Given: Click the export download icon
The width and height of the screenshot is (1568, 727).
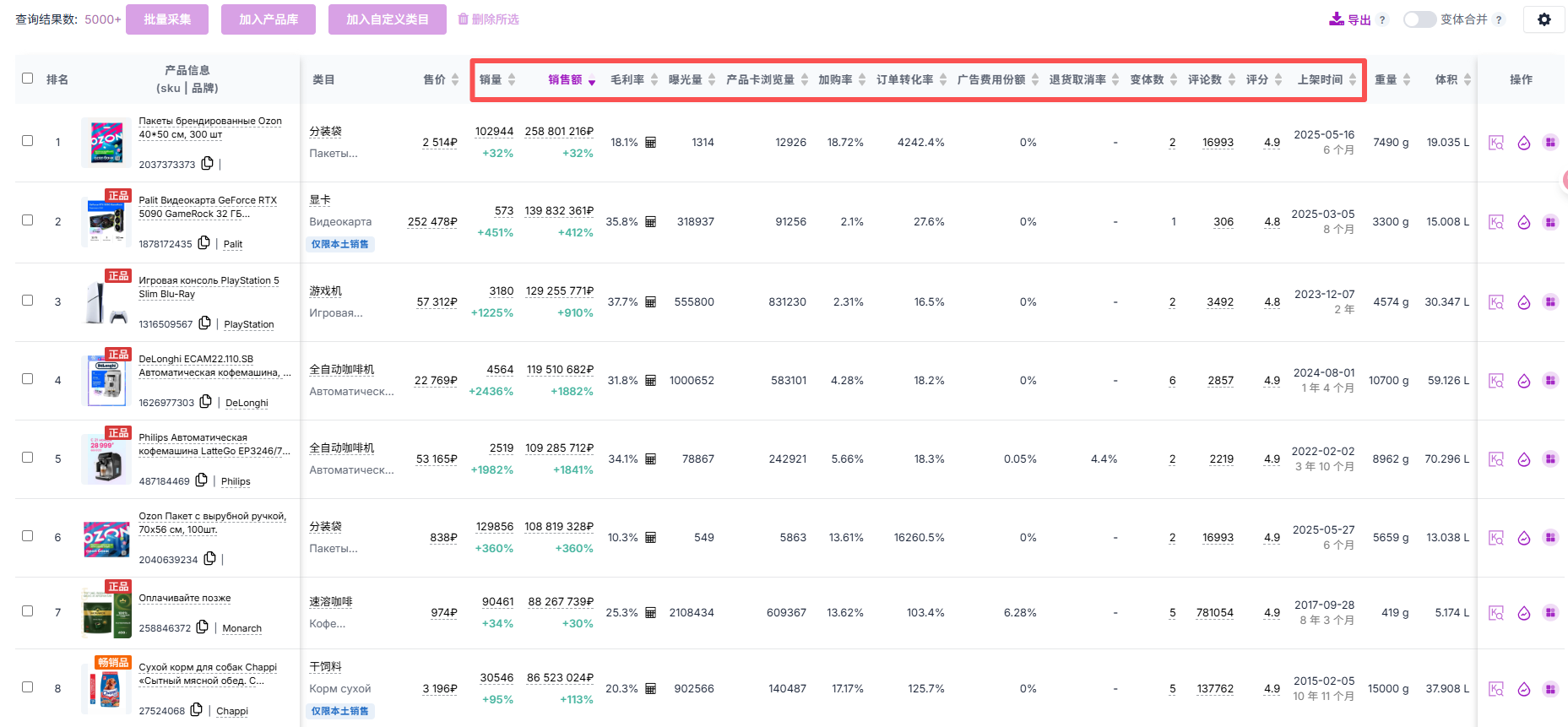Looking at the screenshot, I should (x=1337, y=19).
